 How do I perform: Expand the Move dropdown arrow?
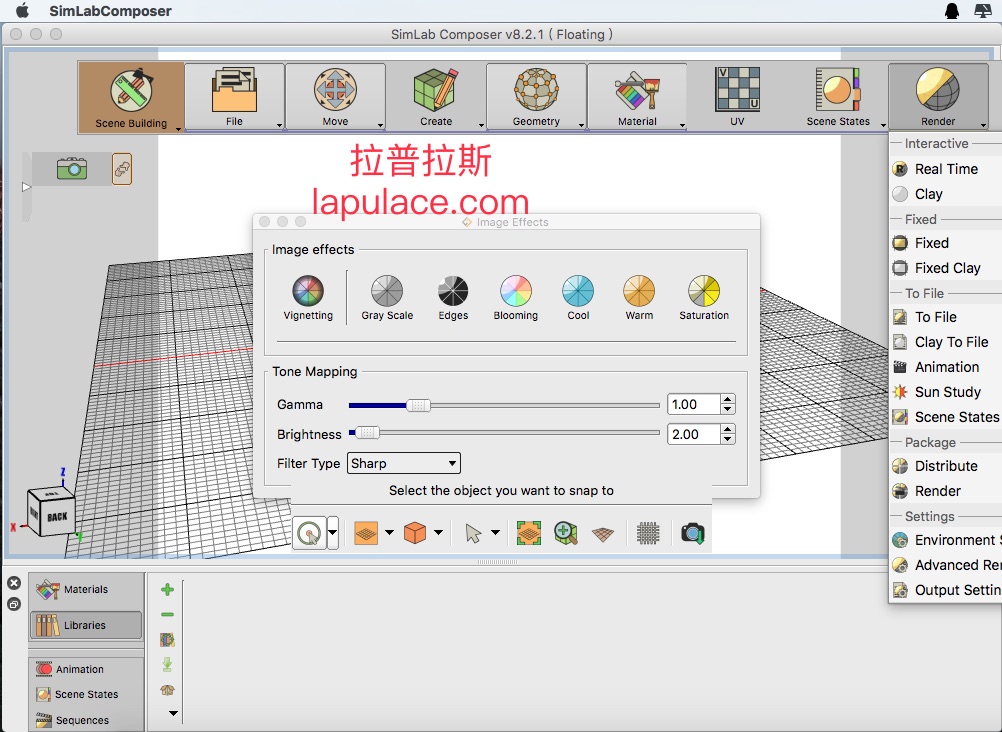380,125
